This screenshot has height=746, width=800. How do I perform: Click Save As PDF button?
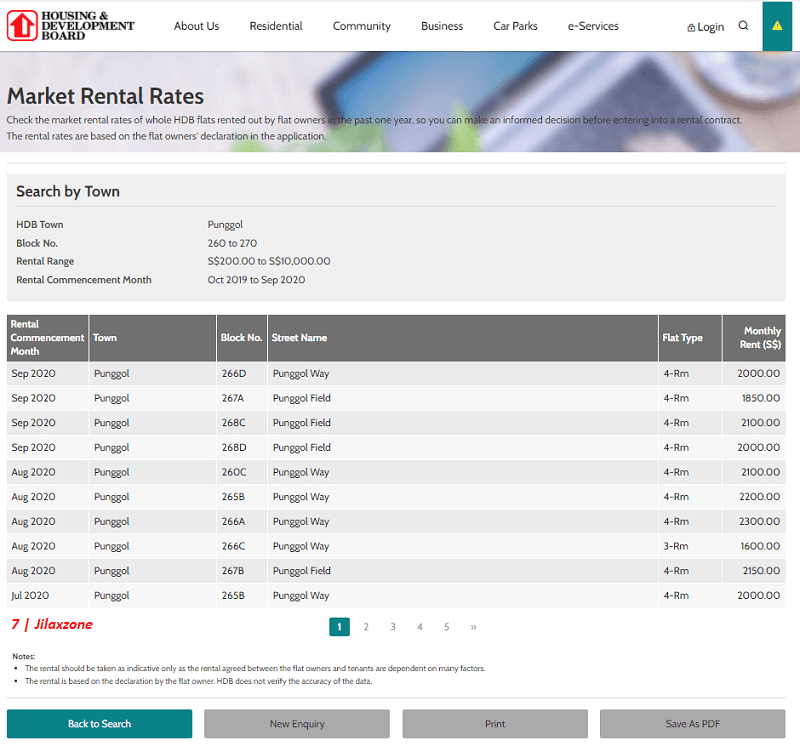click(x=692, y=724)
